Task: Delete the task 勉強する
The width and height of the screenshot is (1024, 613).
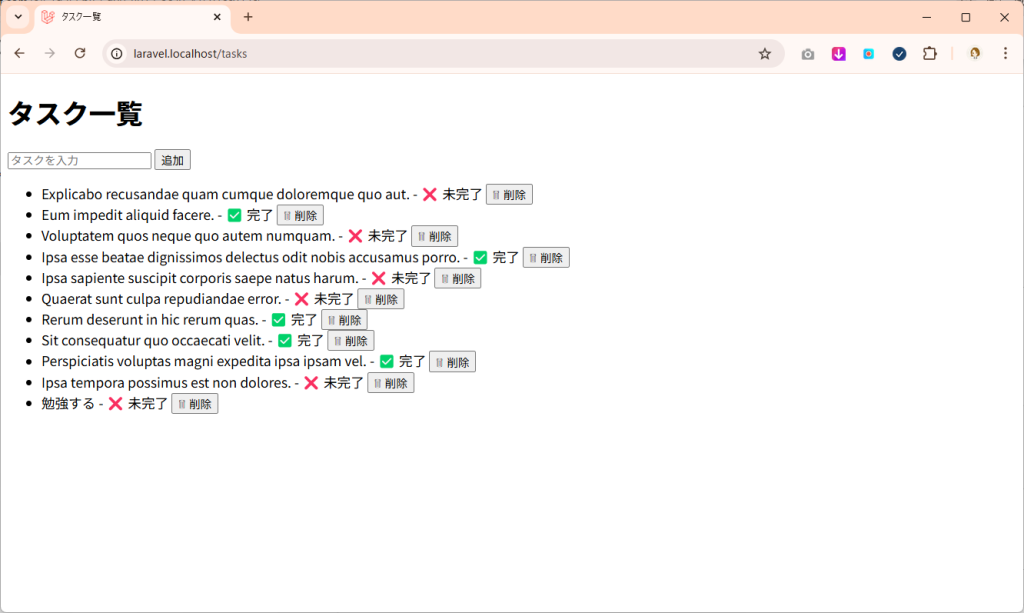Action: [194, 404]
